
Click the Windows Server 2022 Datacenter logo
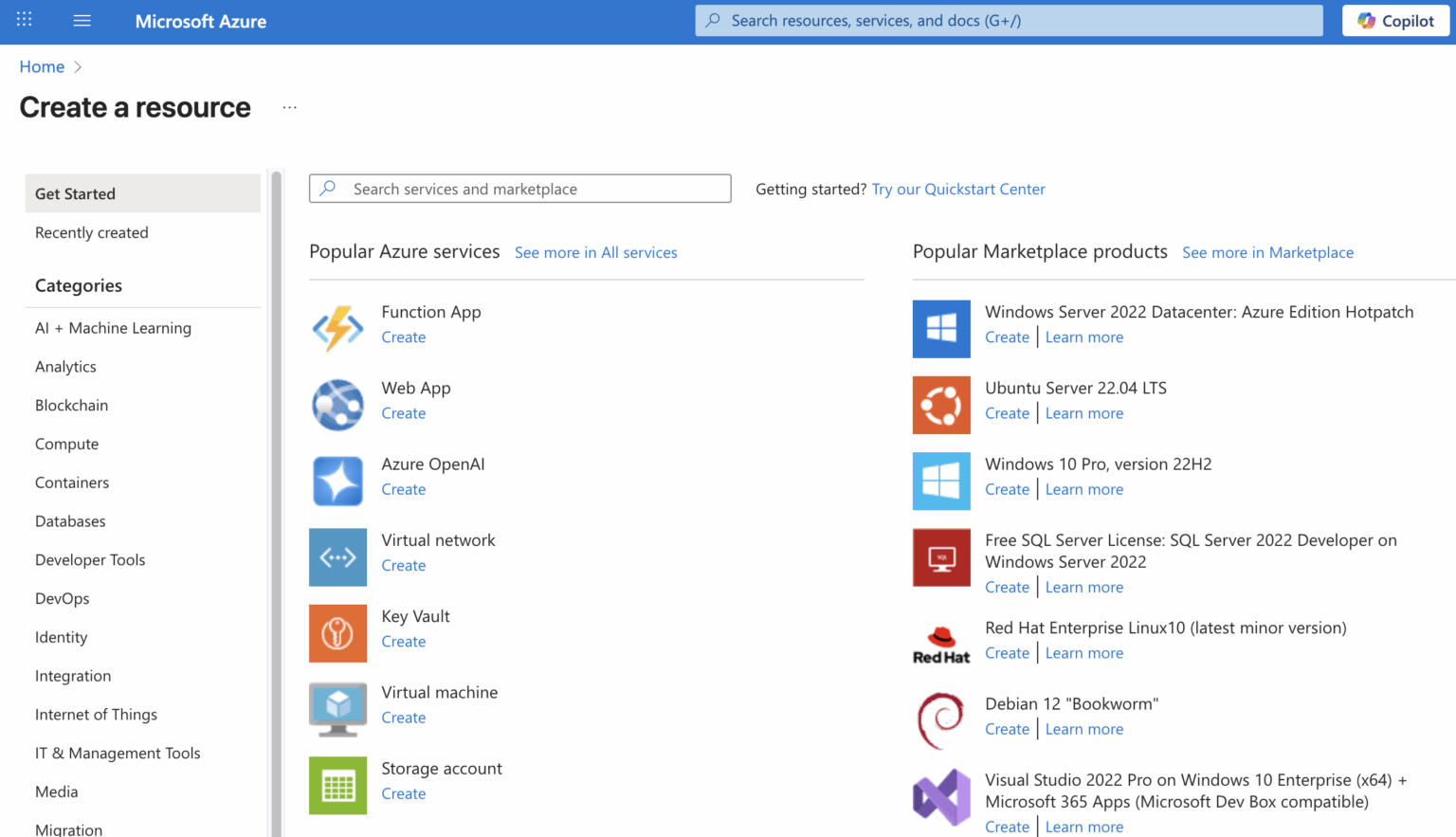click(x=941, y=328)
